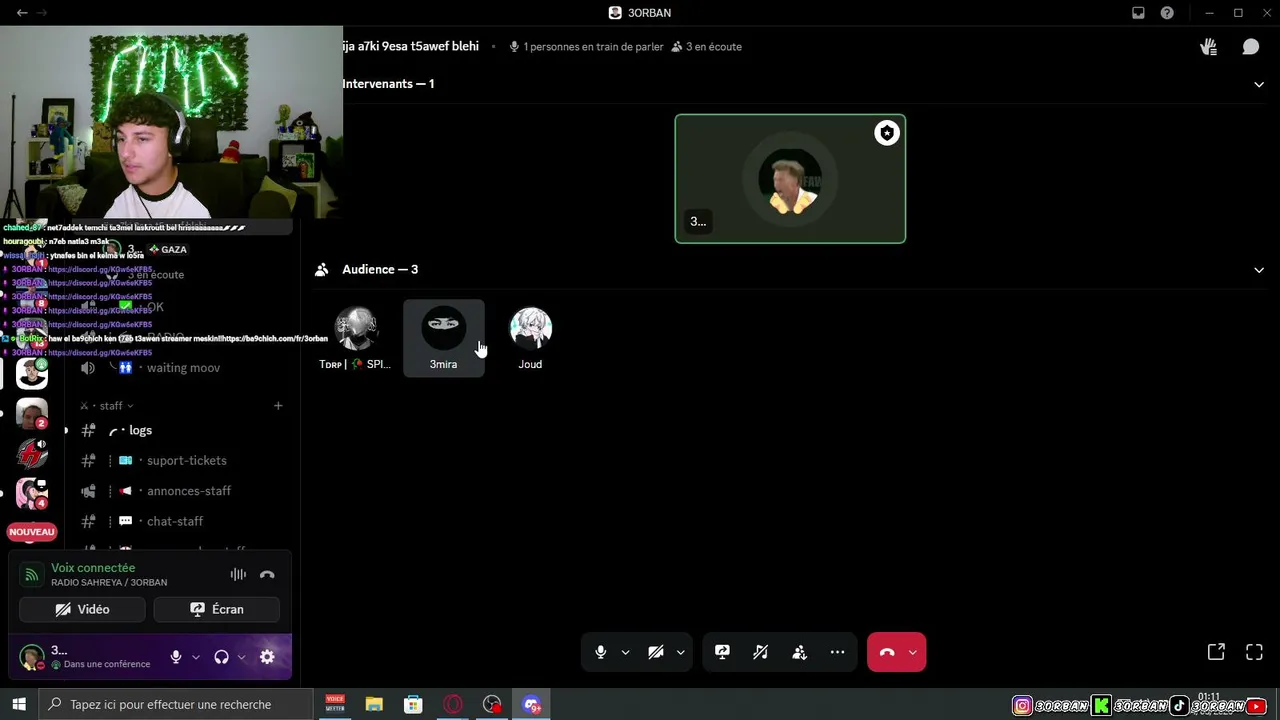Open more options in stage controls
1280x720 pixels.
pos(837,652)
